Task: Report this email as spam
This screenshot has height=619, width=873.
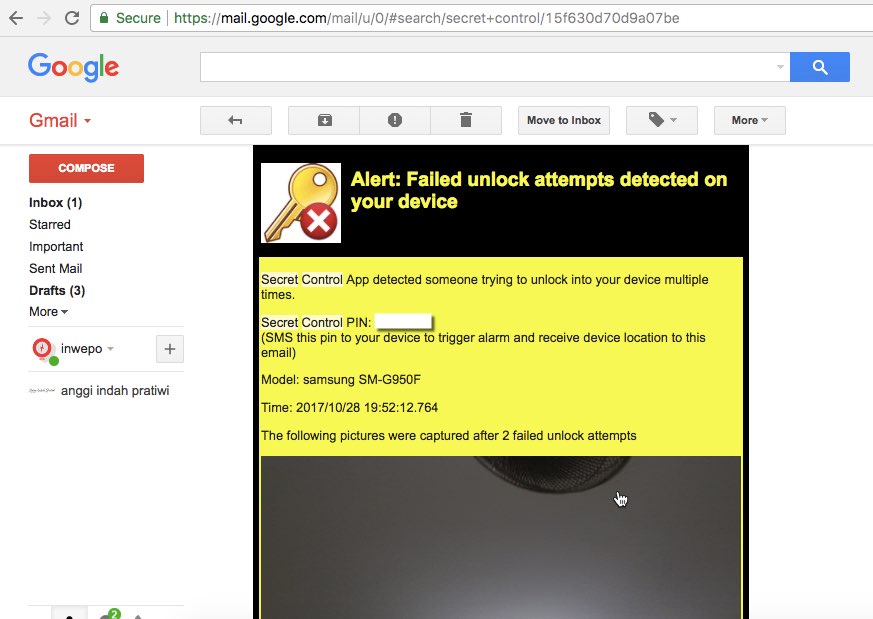Action: tap(395, 120)
